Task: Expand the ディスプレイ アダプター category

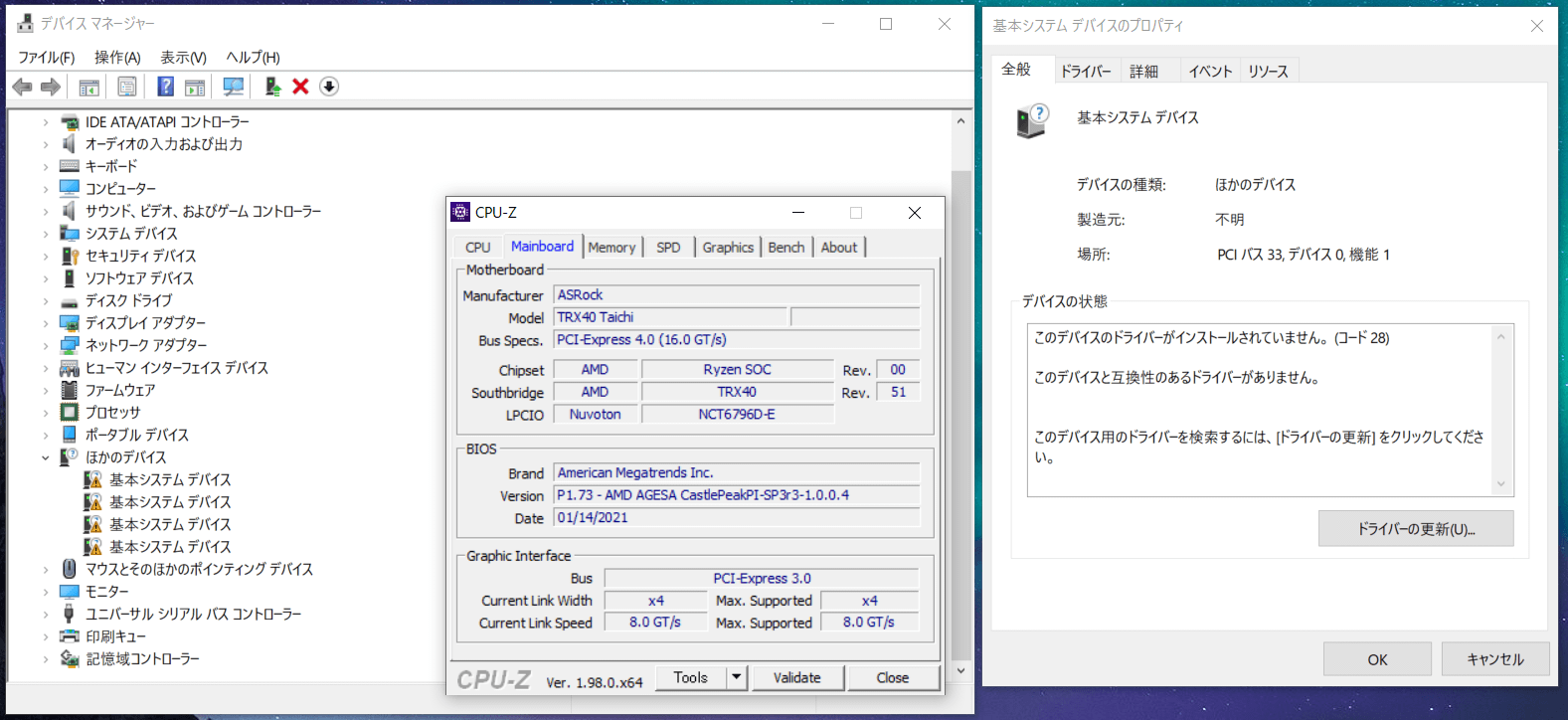Action: 46,323
